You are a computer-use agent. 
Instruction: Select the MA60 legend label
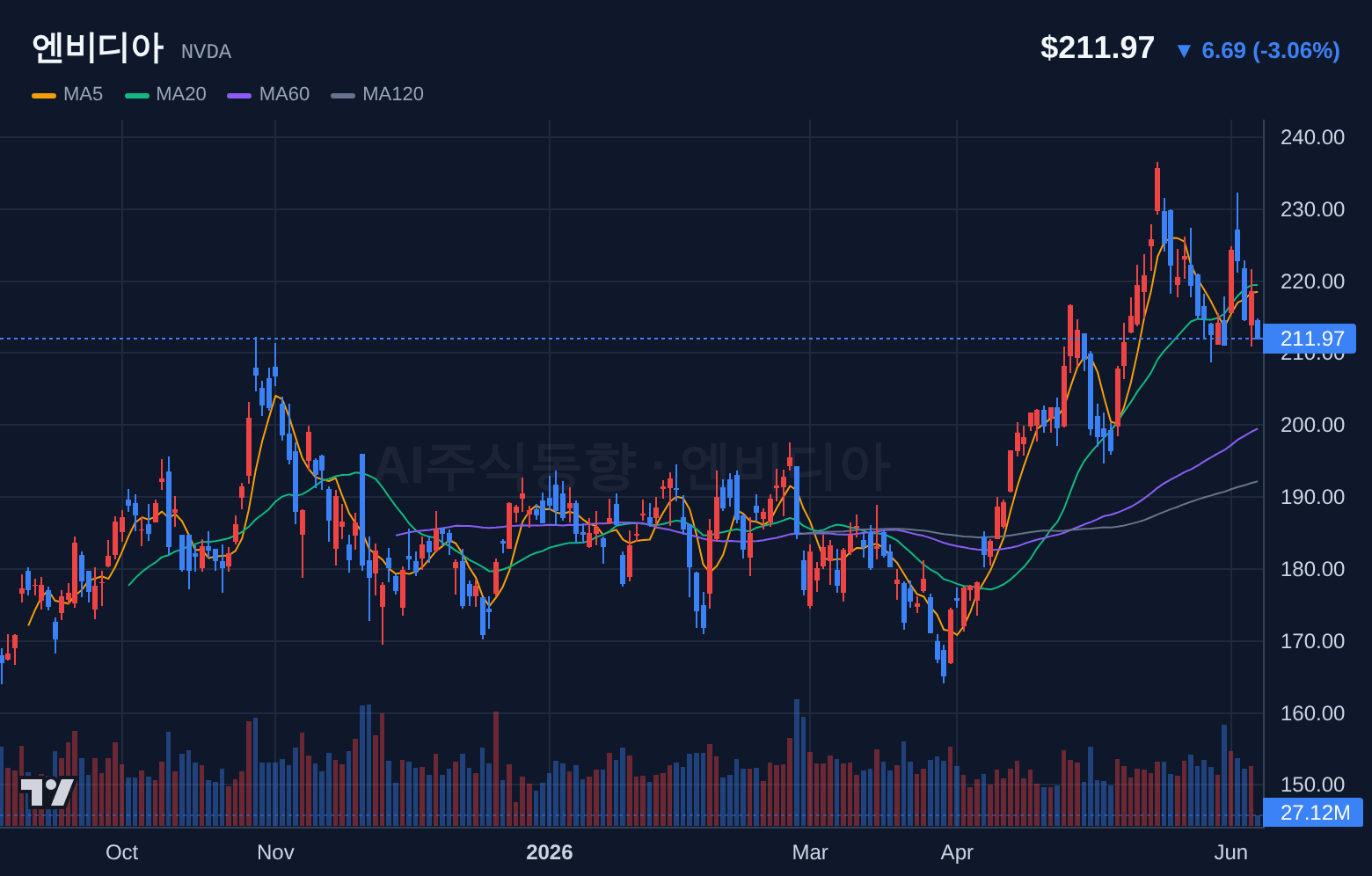[x=284, y=94]
